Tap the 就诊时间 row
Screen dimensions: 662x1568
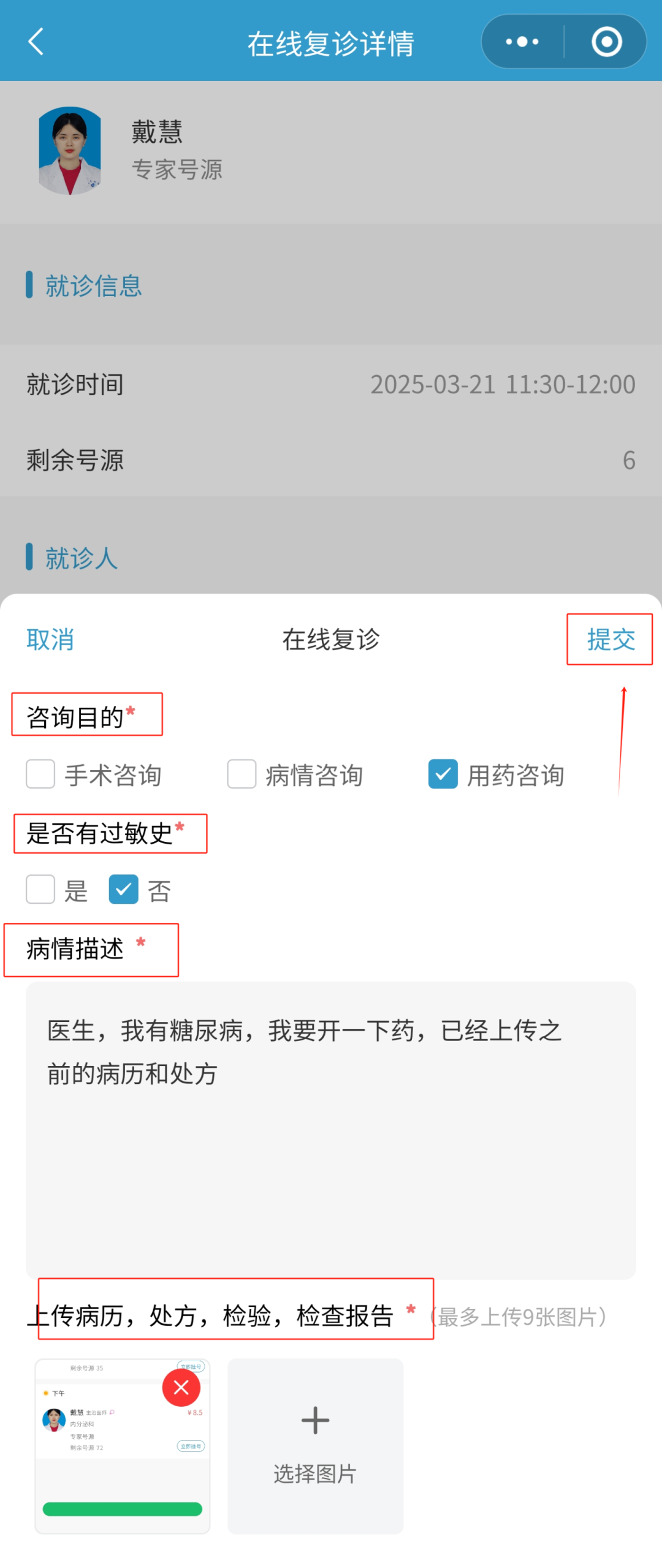click(x=331, y=385)
